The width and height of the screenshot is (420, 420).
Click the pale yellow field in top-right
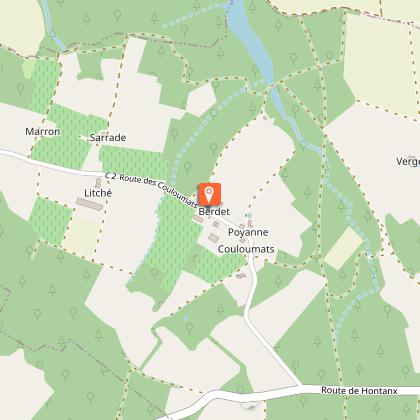click(x=381, y=63)
